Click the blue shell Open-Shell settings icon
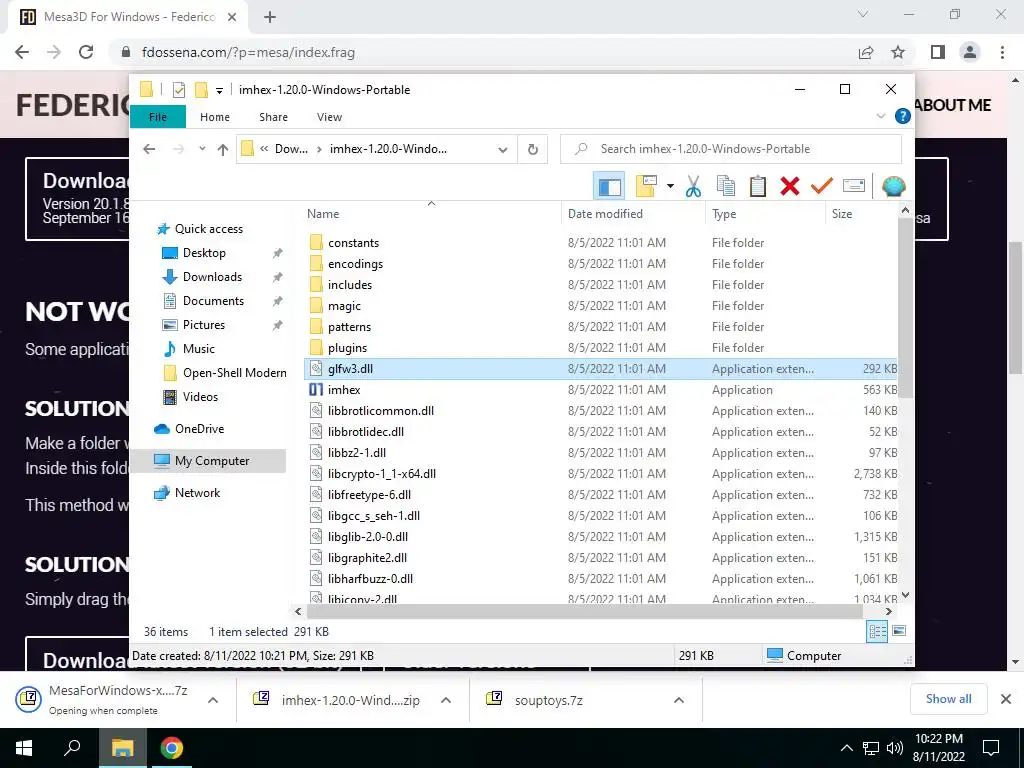 point(893,186)
